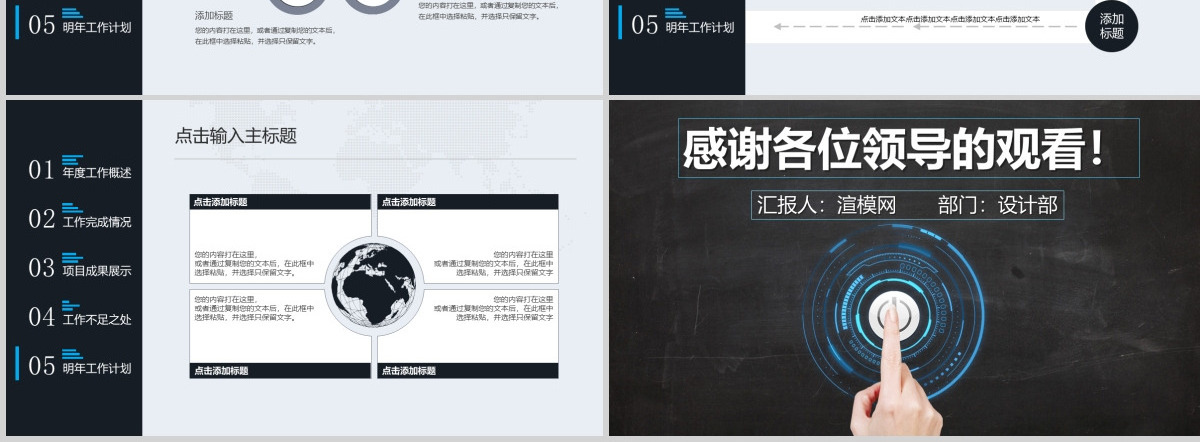Image resolution: width=1200 pixels, height=442 pixels.
Task: Click the upper-left 点击添加标题 box header
Action: tap(280, 202)
